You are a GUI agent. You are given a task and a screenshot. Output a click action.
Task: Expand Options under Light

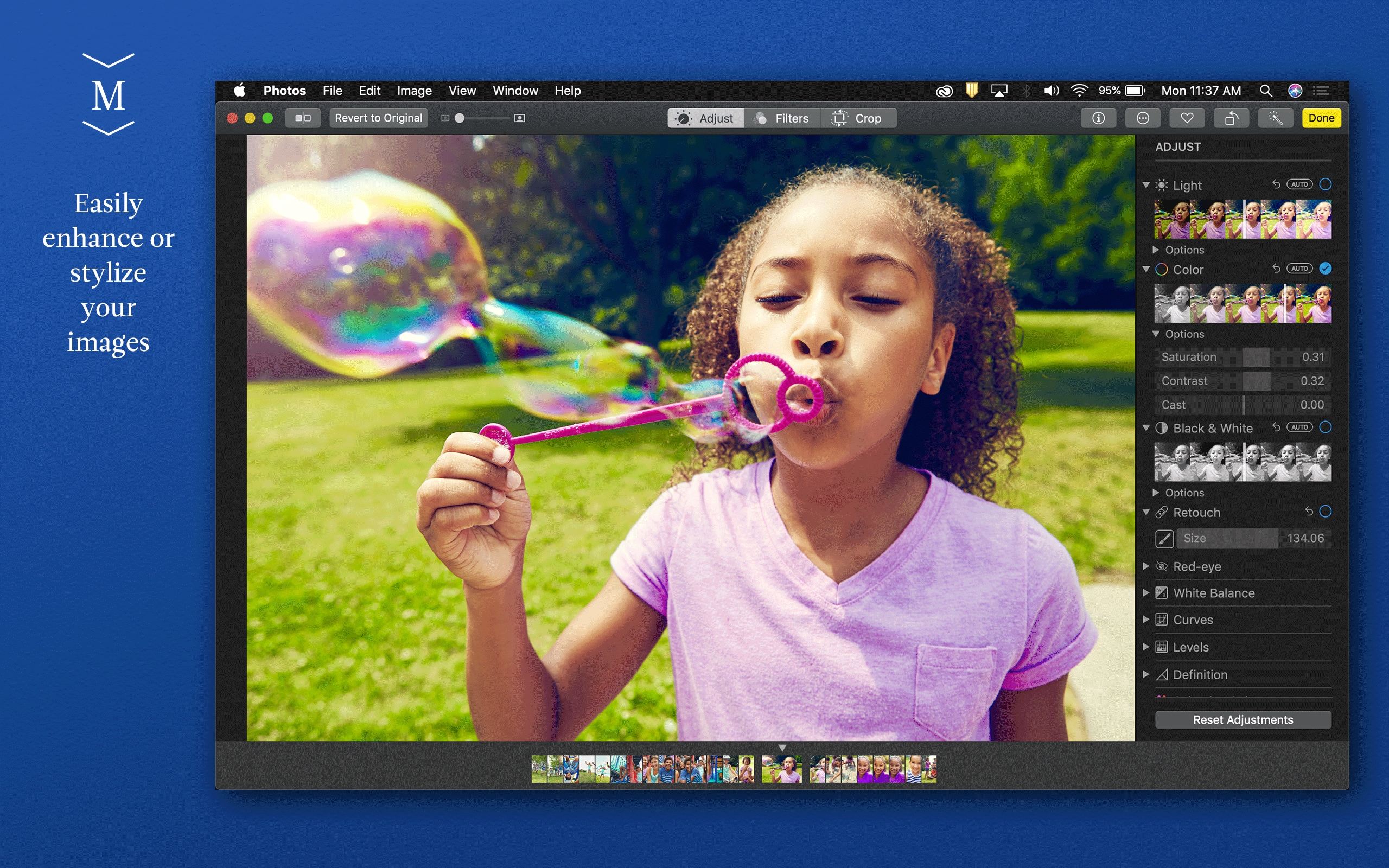click(1156, 250)
